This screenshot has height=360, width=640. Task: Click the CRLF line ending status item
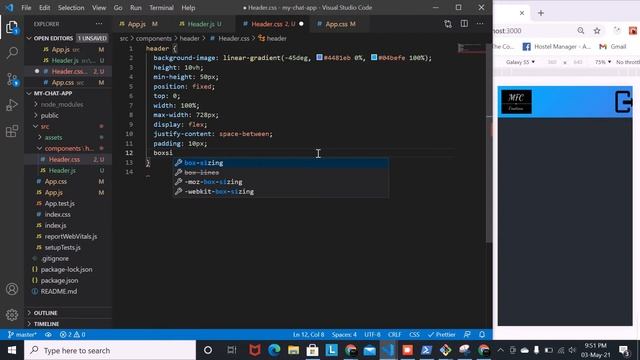394,334
